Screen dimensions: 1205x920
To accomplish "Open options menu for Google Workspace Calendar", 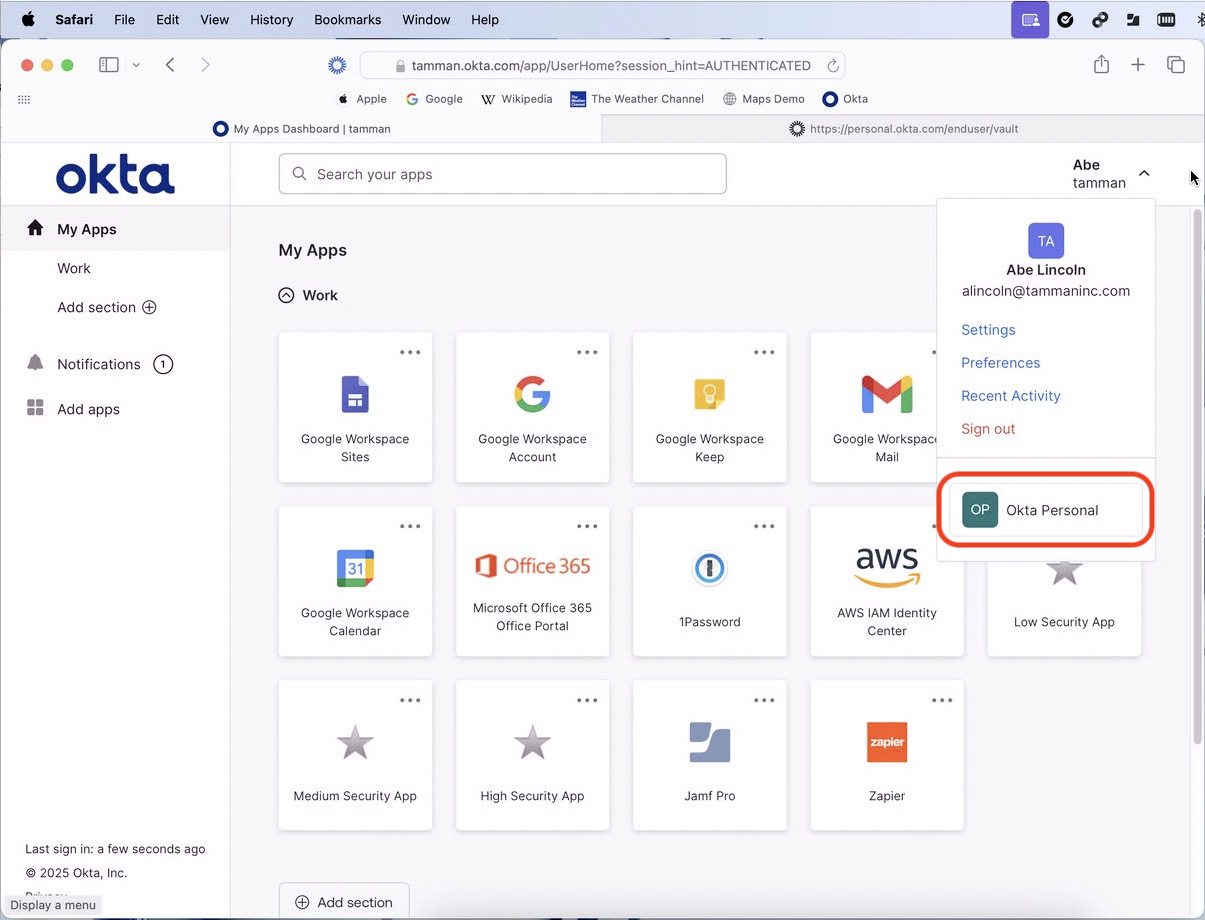I will point(410,526).
